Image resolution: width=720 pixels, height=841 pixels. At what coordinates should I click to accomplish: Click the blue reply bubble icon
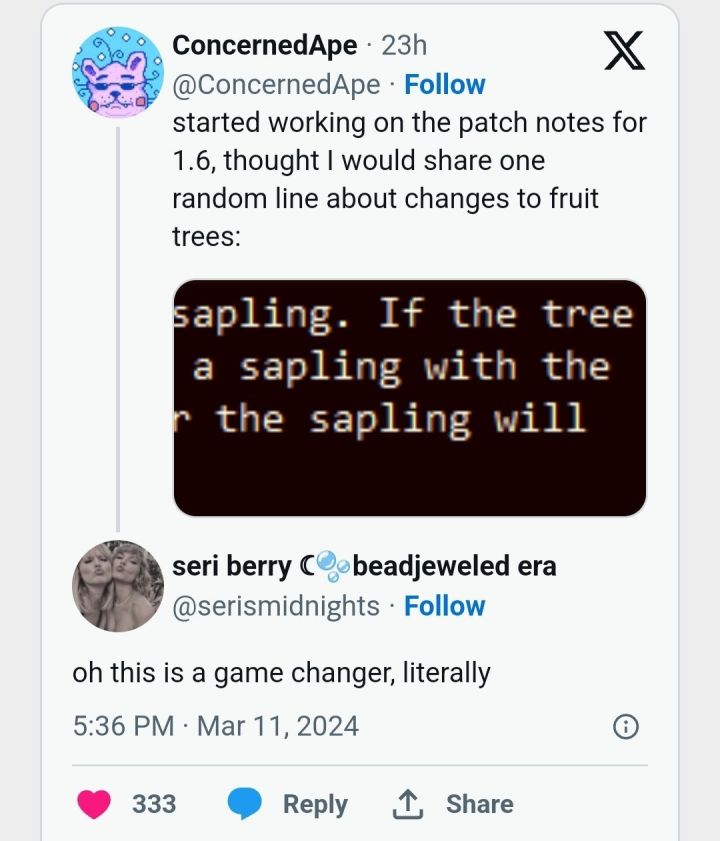point(245,804)
